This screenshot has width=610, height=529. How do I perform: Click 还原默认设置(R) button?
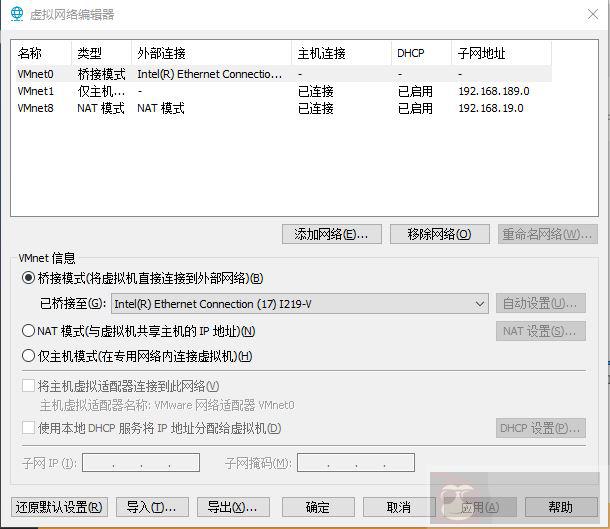click(59, 507)
